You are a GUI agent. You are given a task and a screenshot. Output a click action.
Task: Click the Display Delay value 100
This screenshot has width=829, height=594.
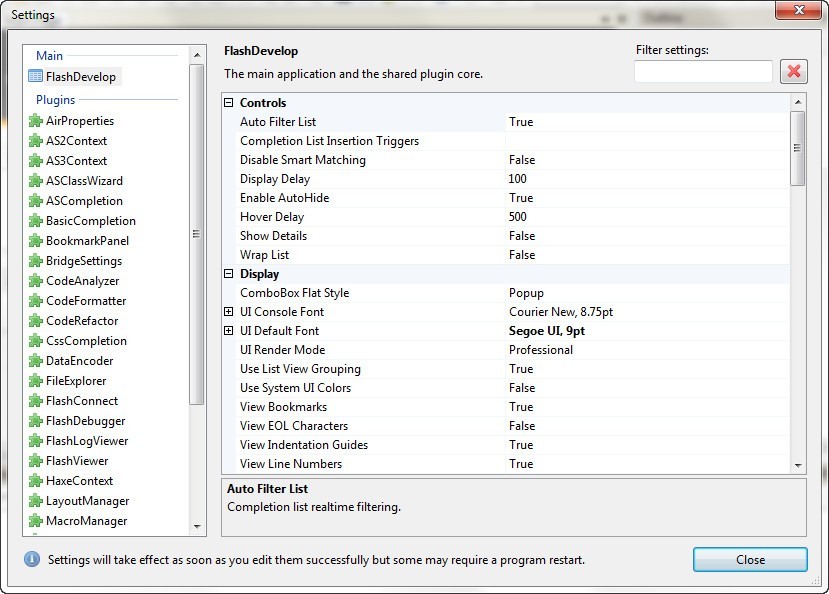click(x=518, y=179)
